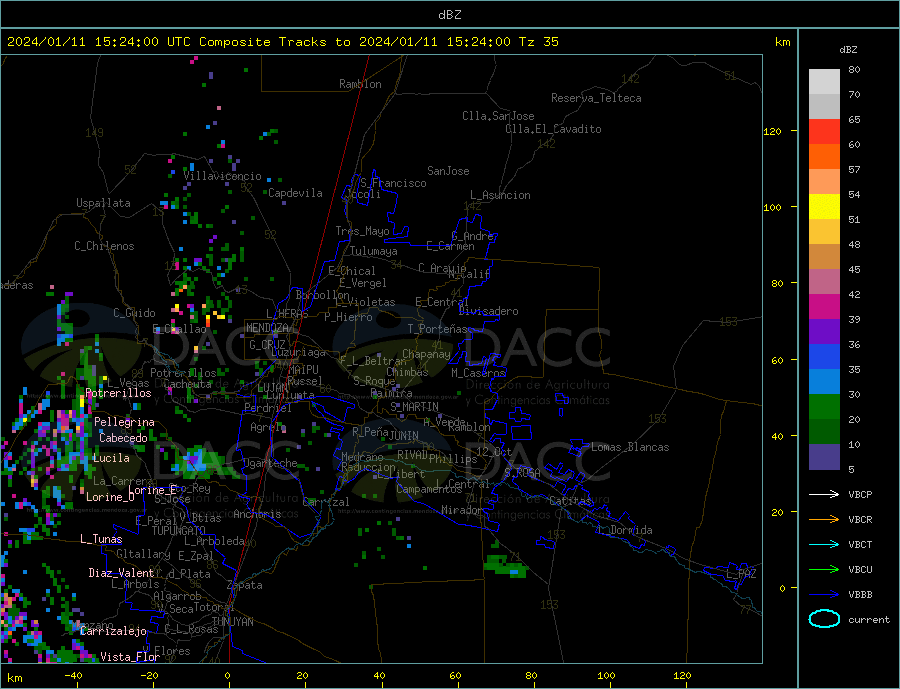Select the topmost light gray 70-80 dBZ color swatch
This screenshot has width=900, height=689.
coord(824,82)
